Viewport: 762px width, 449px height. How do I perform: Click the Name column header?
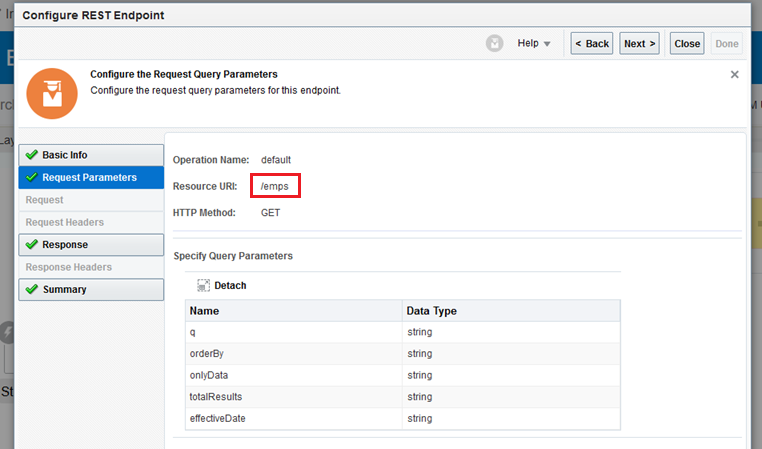pyautogui.click(x=293, y=311)
